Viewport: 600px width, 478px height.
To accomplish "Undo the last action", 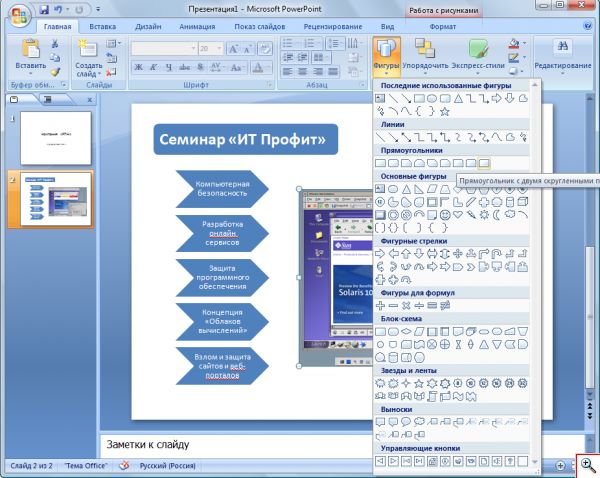I will pyautogui.click(x=58, y=10).
